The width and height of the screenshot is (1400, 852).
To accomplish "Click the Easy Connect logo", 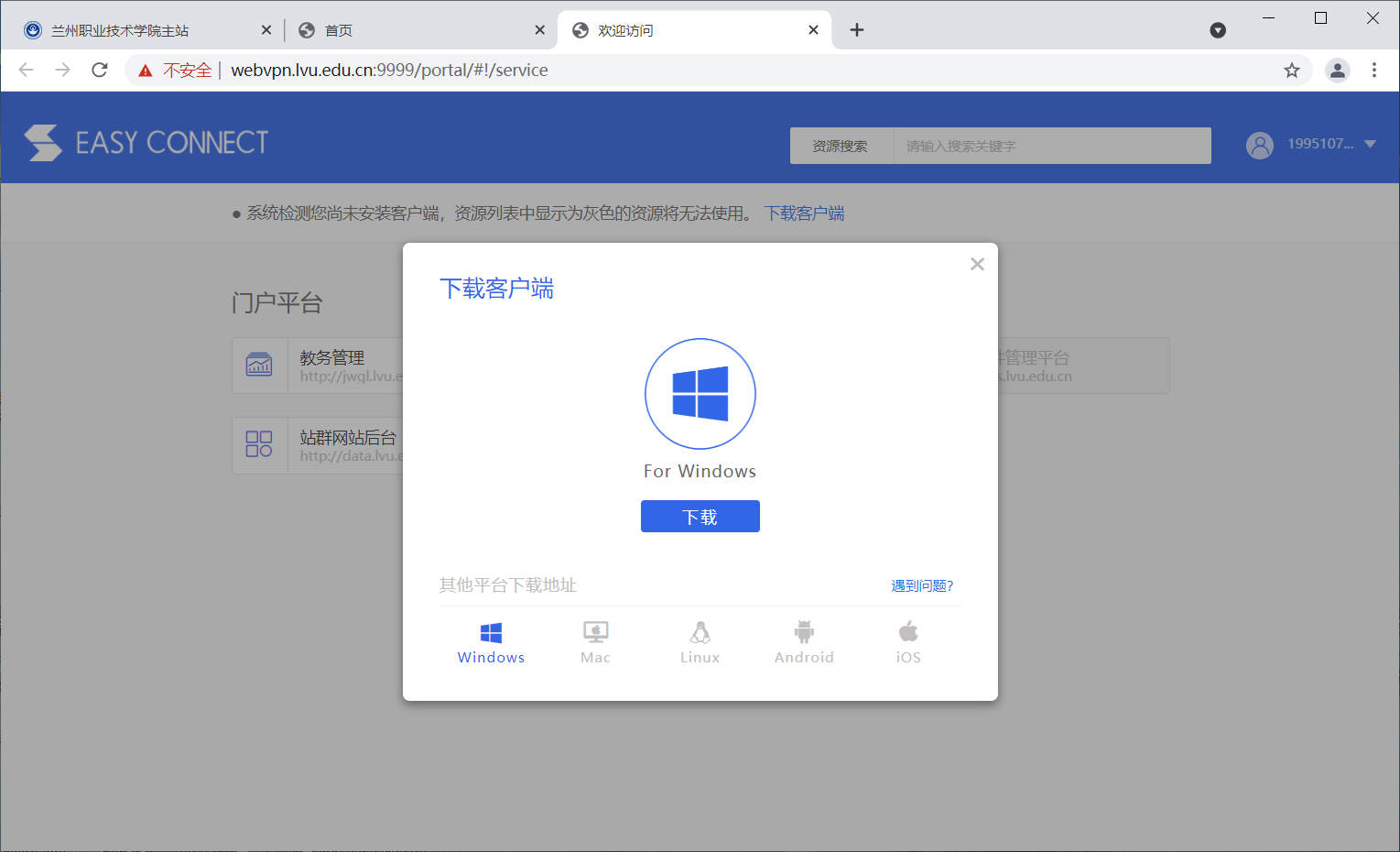I will (x=147, y=143).
